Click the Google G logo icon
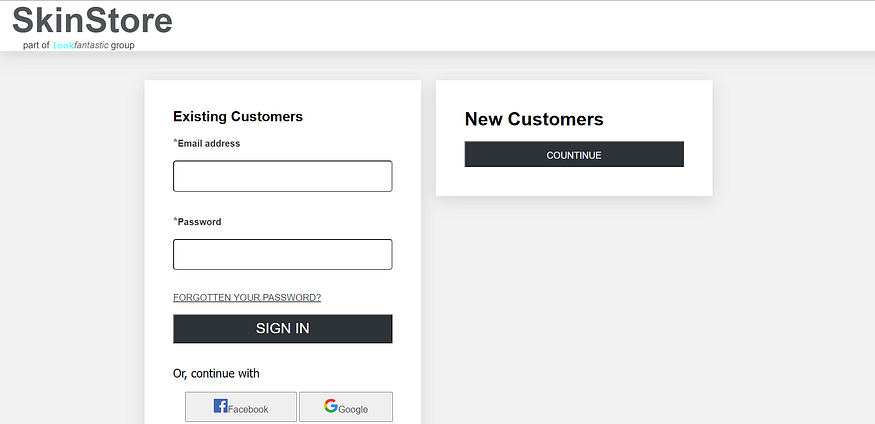Viewport: 875px width, 424px height. point(331,406)
